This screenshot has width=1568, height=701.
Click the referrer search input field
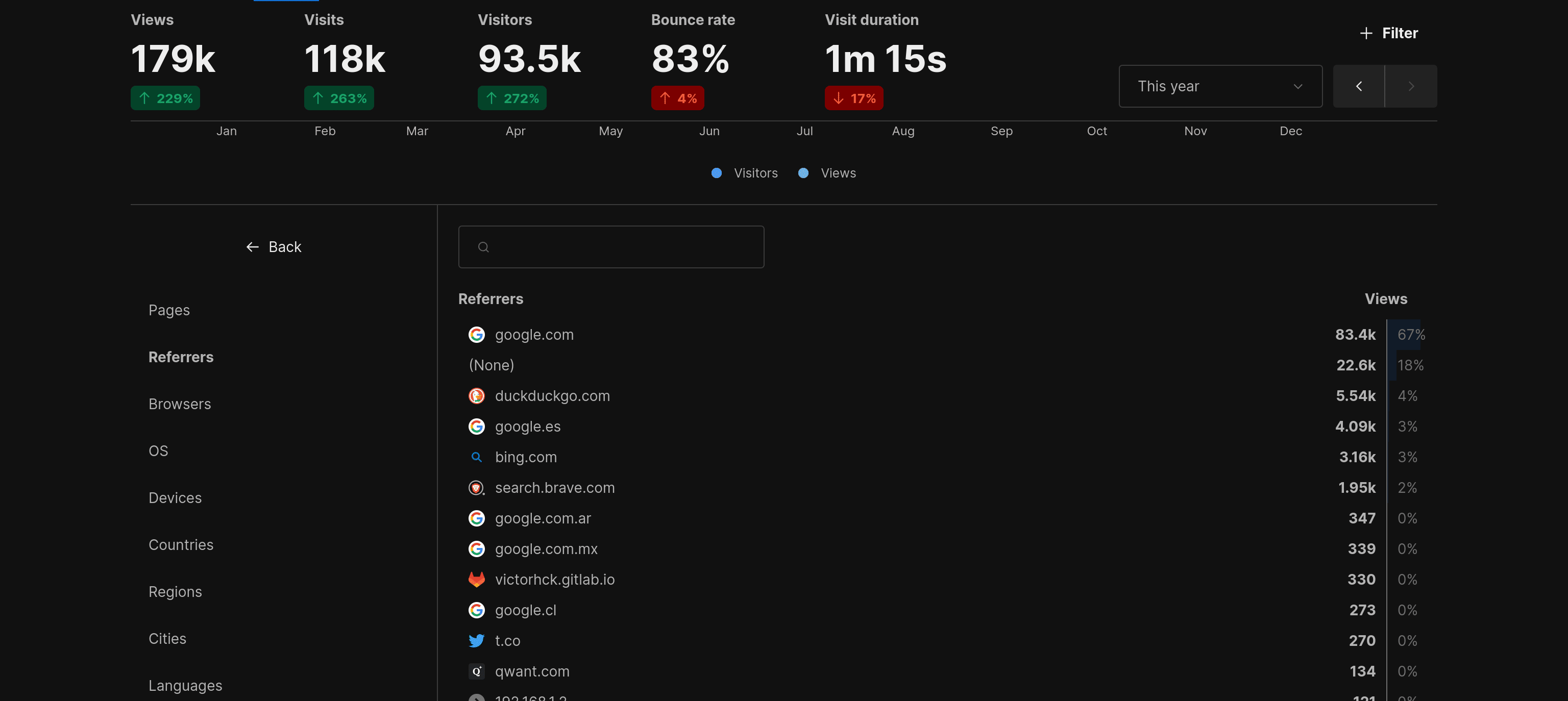coord(611,246)
